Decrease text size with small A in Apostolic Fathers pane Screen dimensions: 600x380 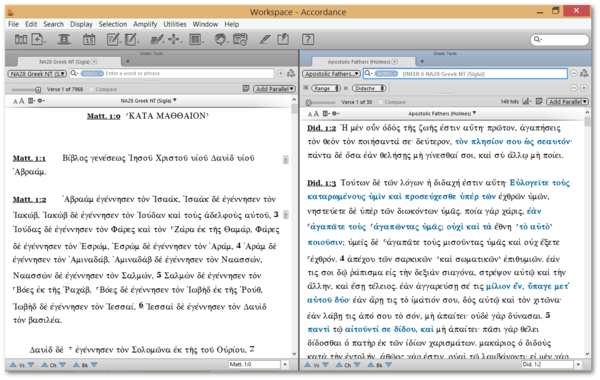pos(310,114)
